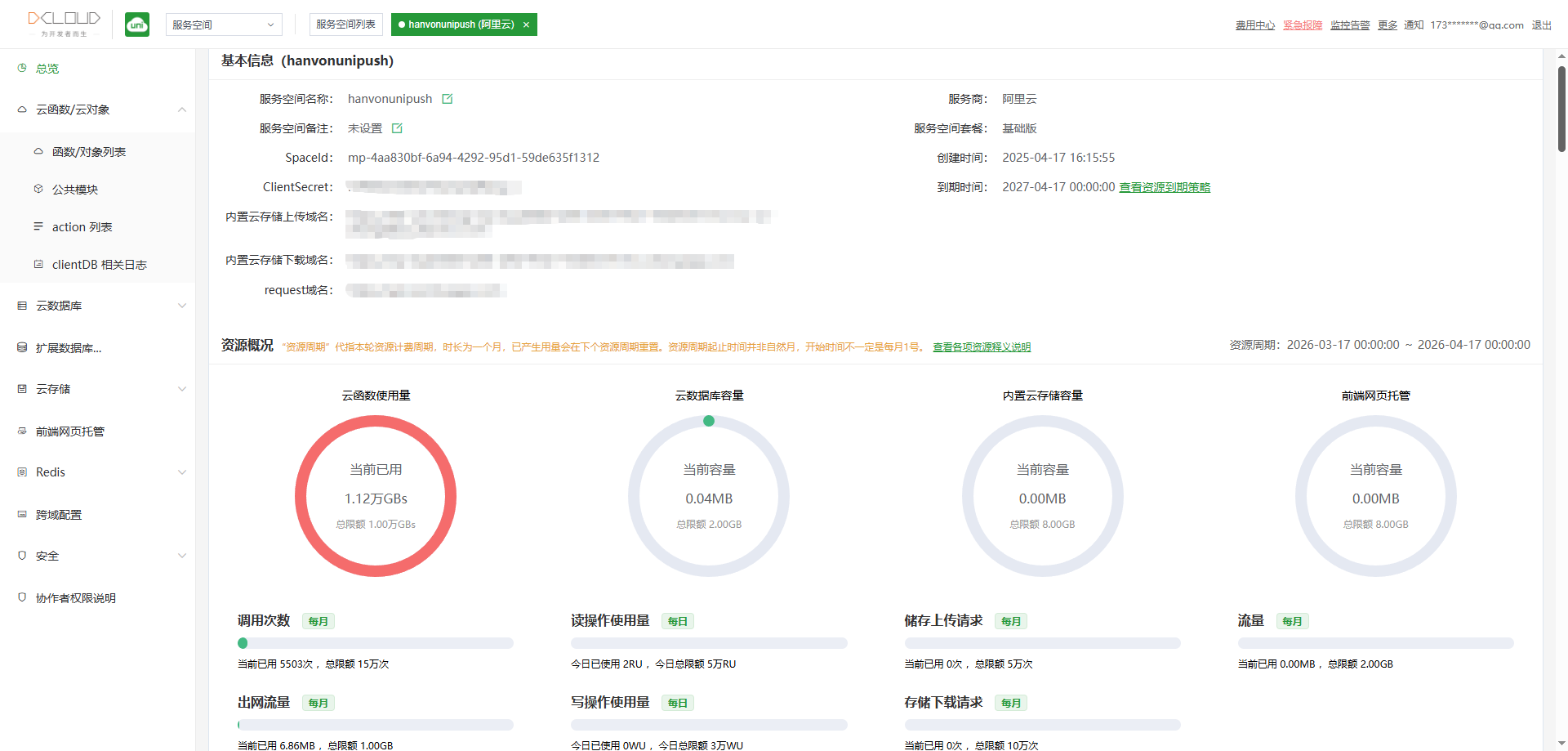This screenshot has width=1568, height=751.
Task: Open 协作者权限说明 shield icon
Action: coord(22,597)
